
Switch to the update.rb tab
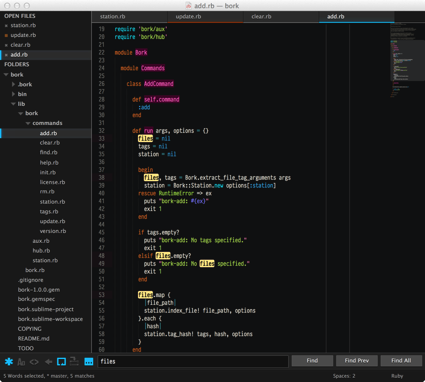click(x=205, y=16)
